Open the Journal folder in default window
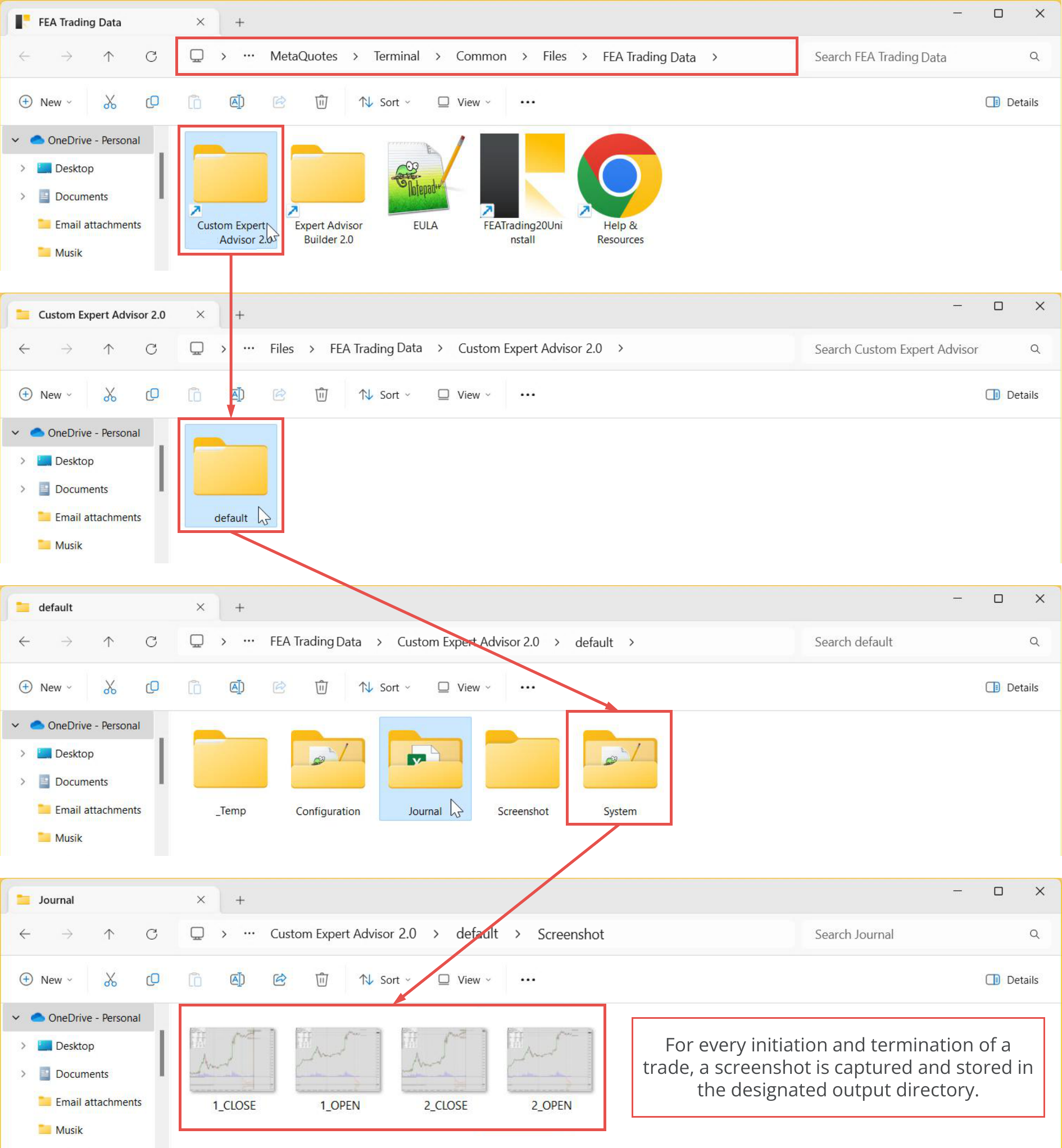1062x1148 pixels. point(425,769)
